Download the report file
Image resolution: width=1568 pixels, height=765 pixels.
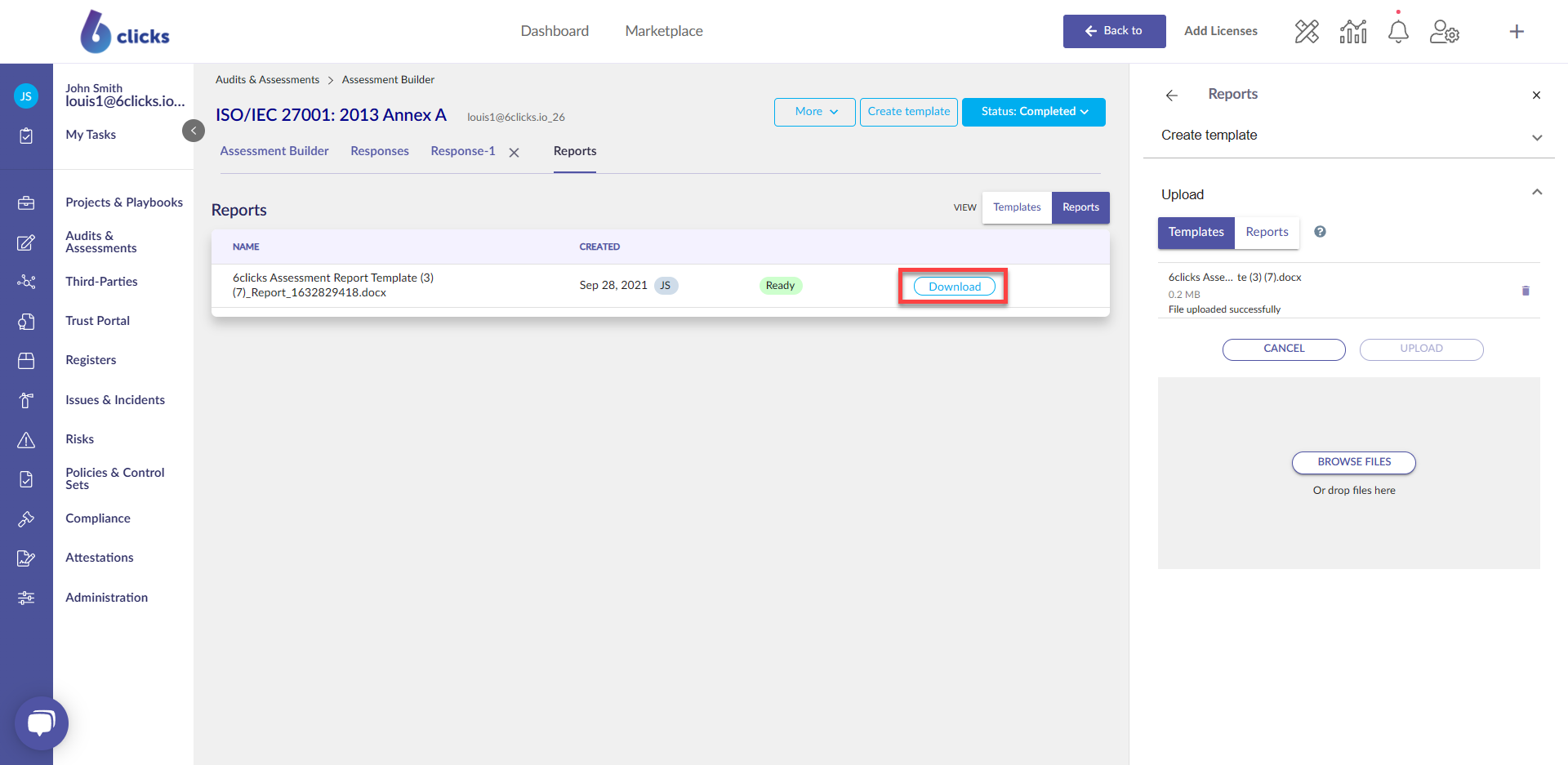(x=954, y=287)
